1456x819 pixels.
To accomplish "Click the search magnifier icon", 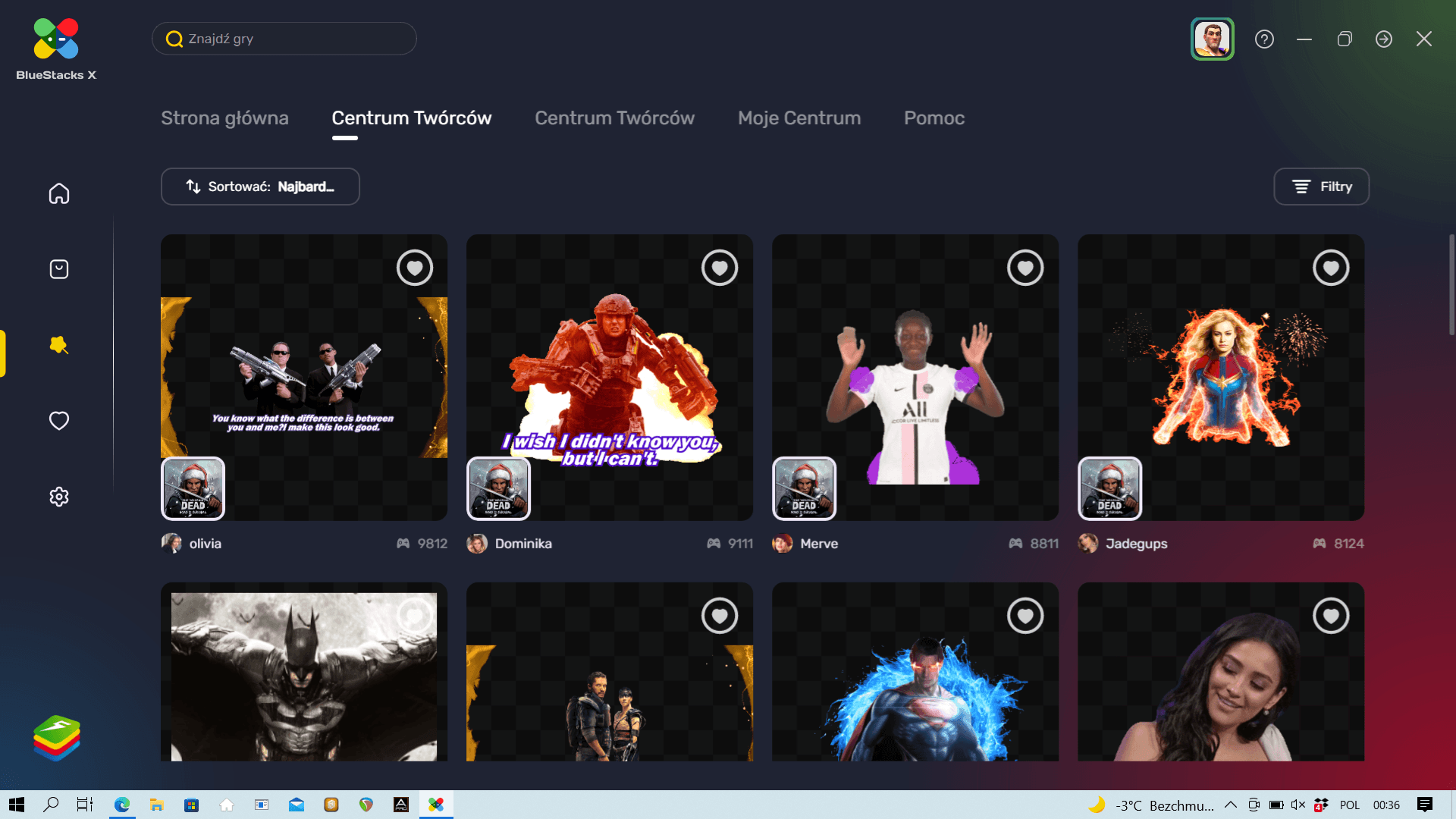I will 174,39.
